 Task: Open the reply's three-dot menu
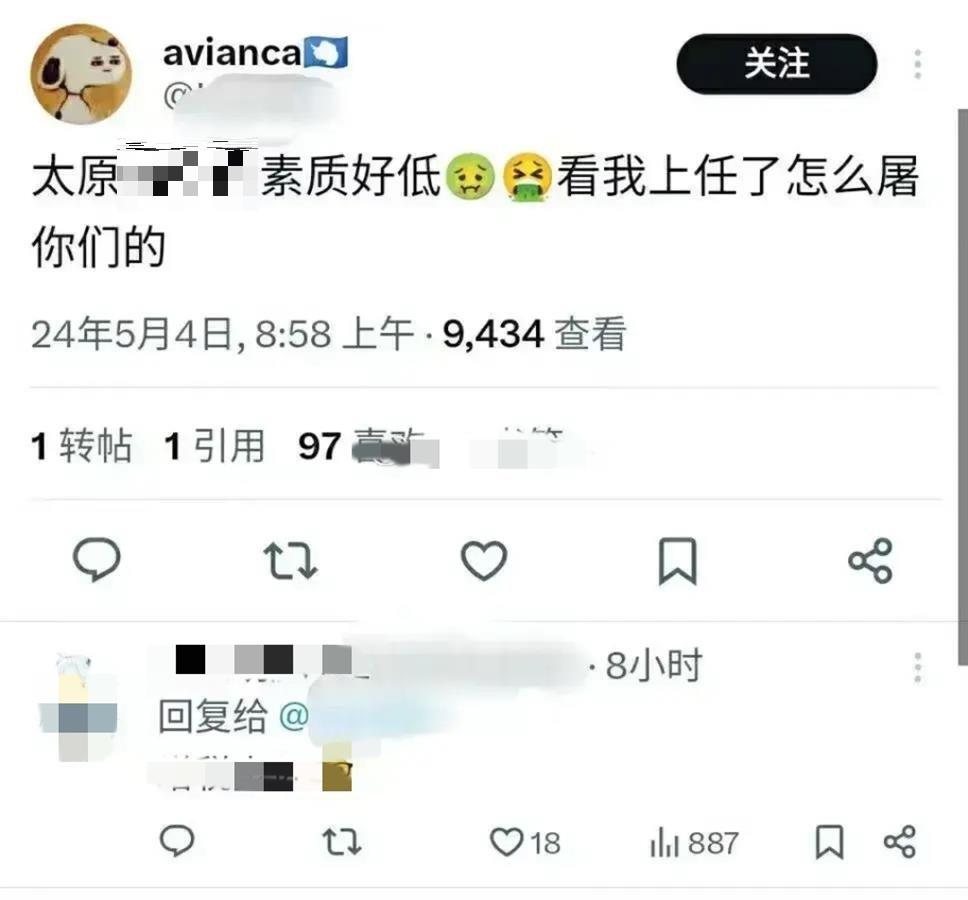pos(917,667)
